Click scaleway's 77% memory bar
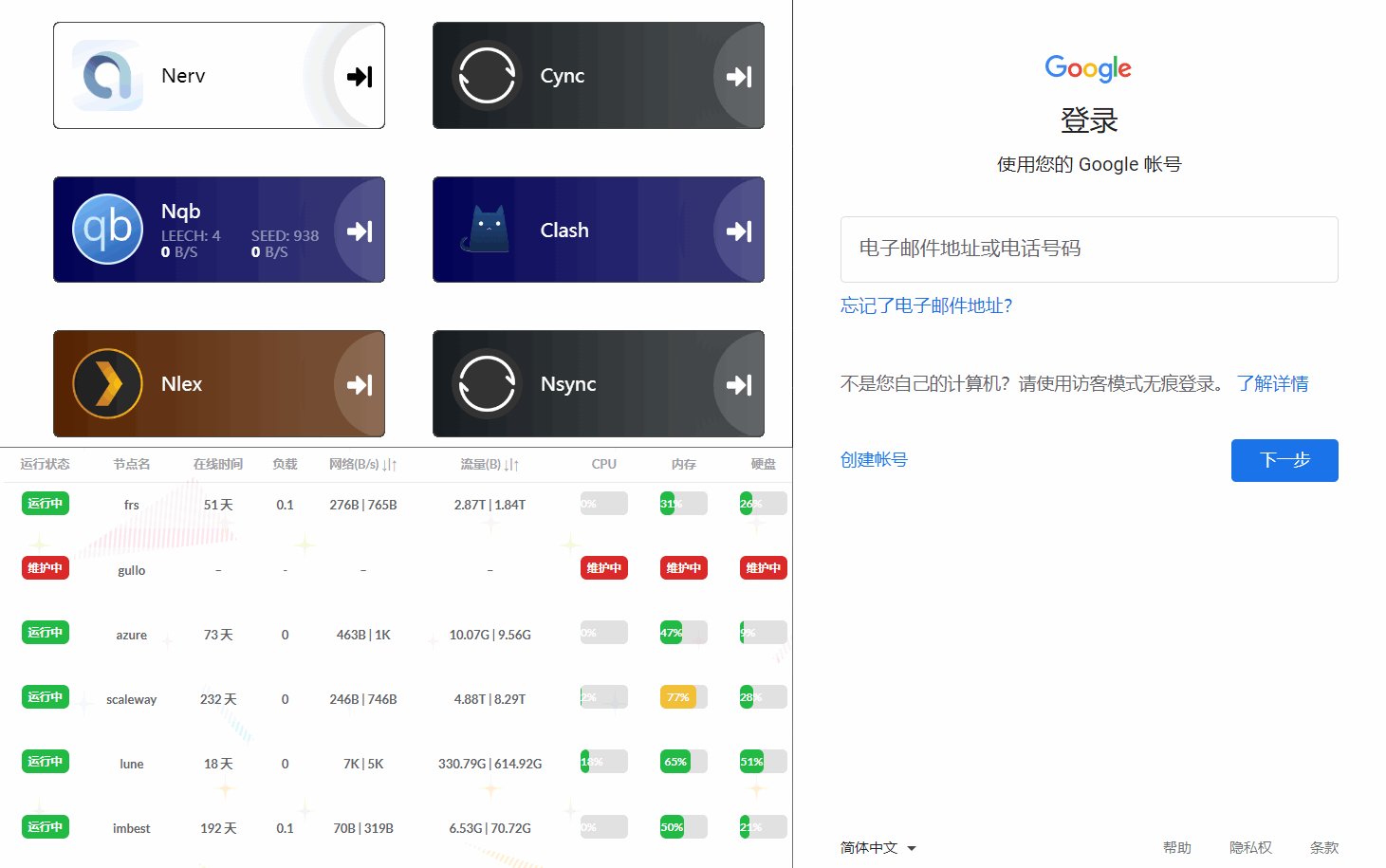The image size is (1386, 868). (x=684, y=697)
